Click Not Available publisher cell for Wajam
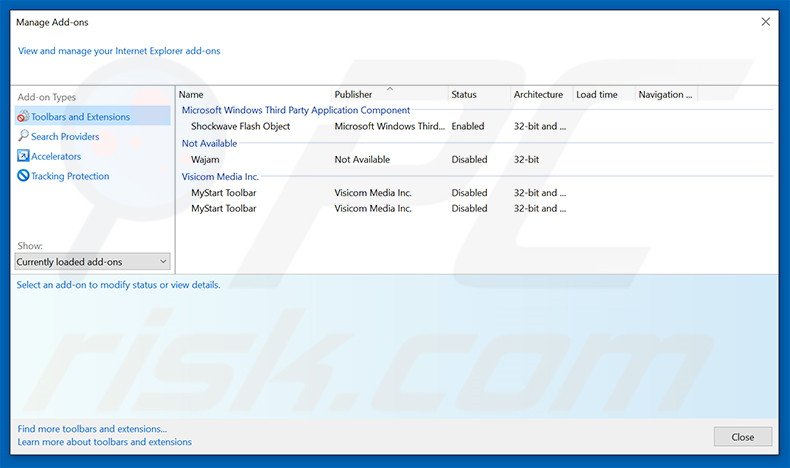Screen dimensions: 790x468 362,159
